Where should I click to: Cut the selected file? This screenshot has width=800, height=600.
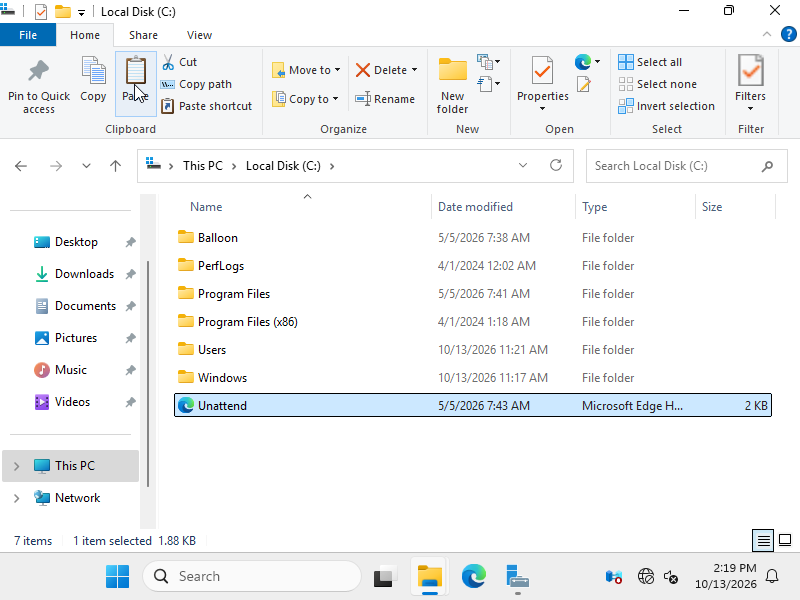pyautogui.click(x=180, y=62)
